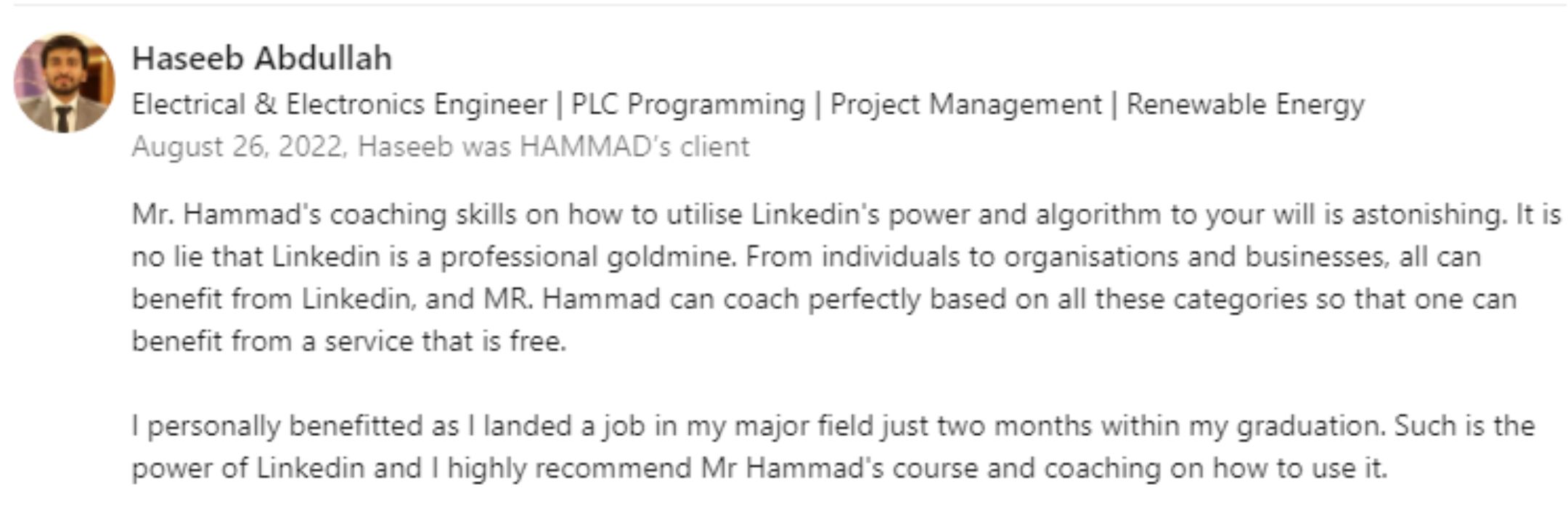1568x508 pixels.
Task: Click 'benefit from a service that is free'
Action: click(348, 341)
